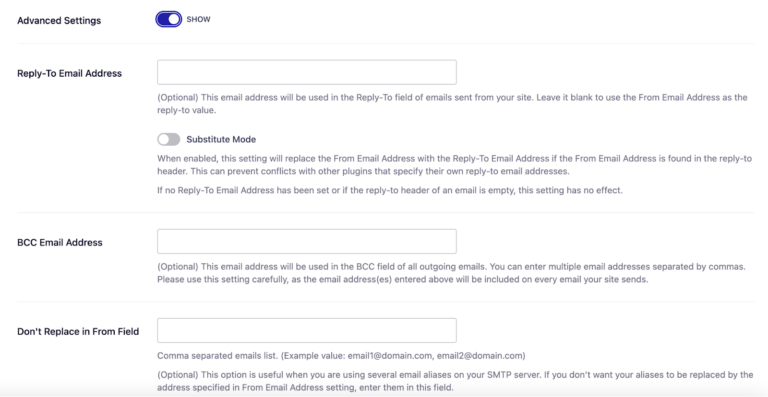The height and width of the screenshot is (397, 768).
Task: Click the SMTP email aliases description paragraph
Action: pos(455,381)
